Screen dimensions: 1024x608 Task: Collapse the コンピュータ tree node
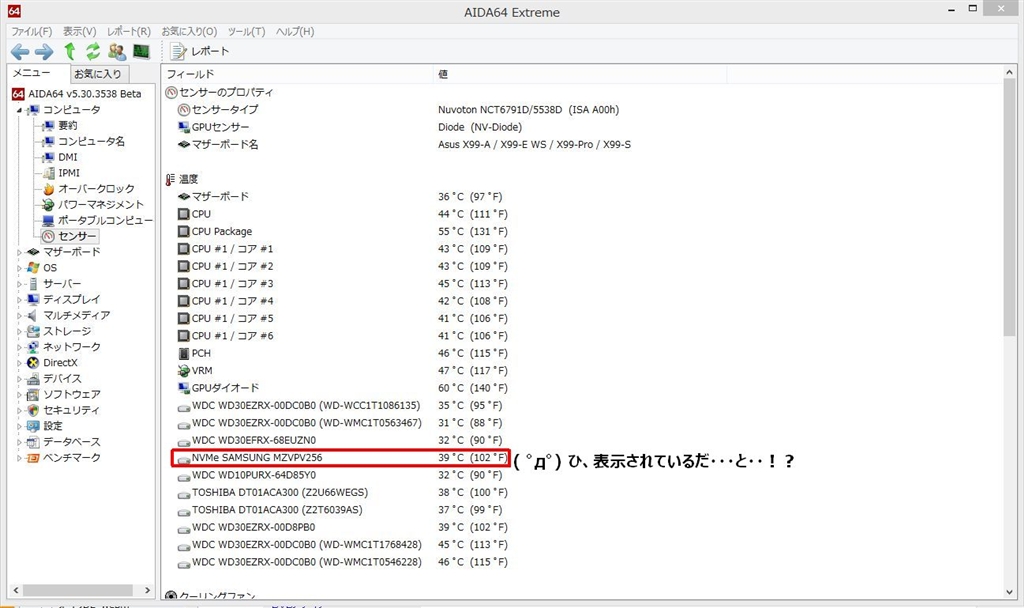click(x=19, y=110)
